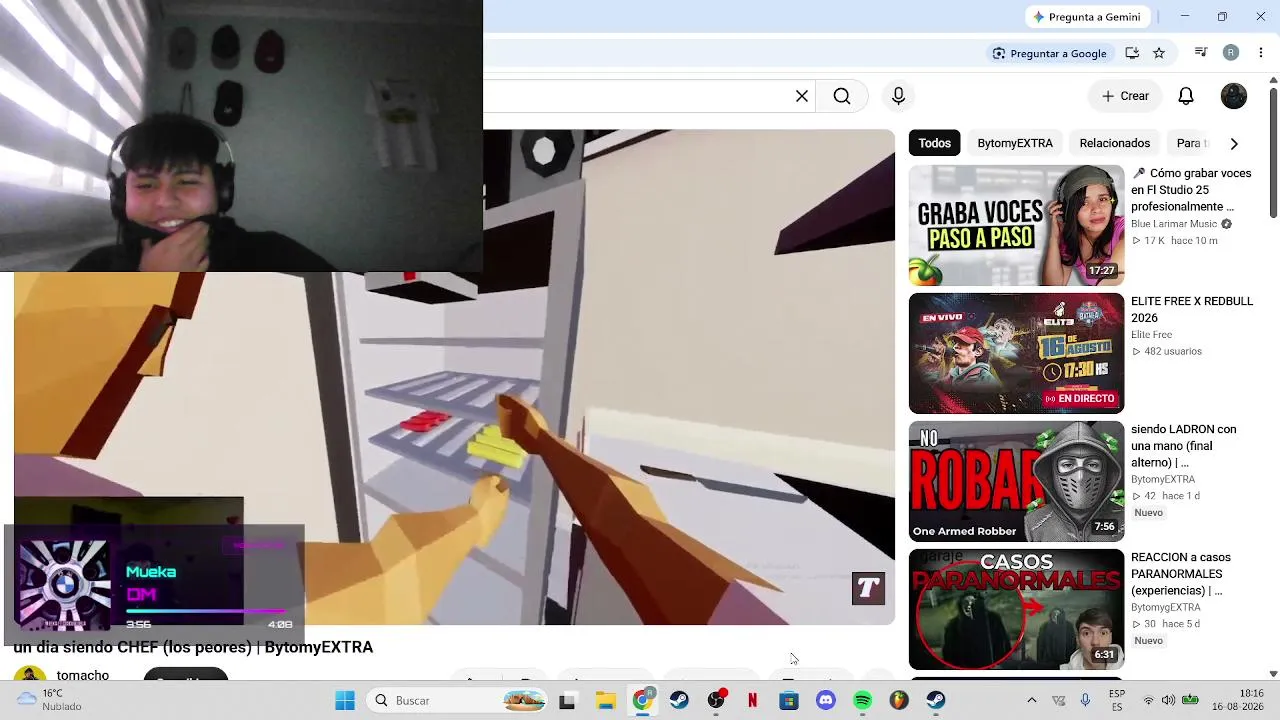This screenshot has height=720, width=1280.
Task: Click the title Cómo grabar voces en Fl Studio 25
Action: (x=1191, y=190)
